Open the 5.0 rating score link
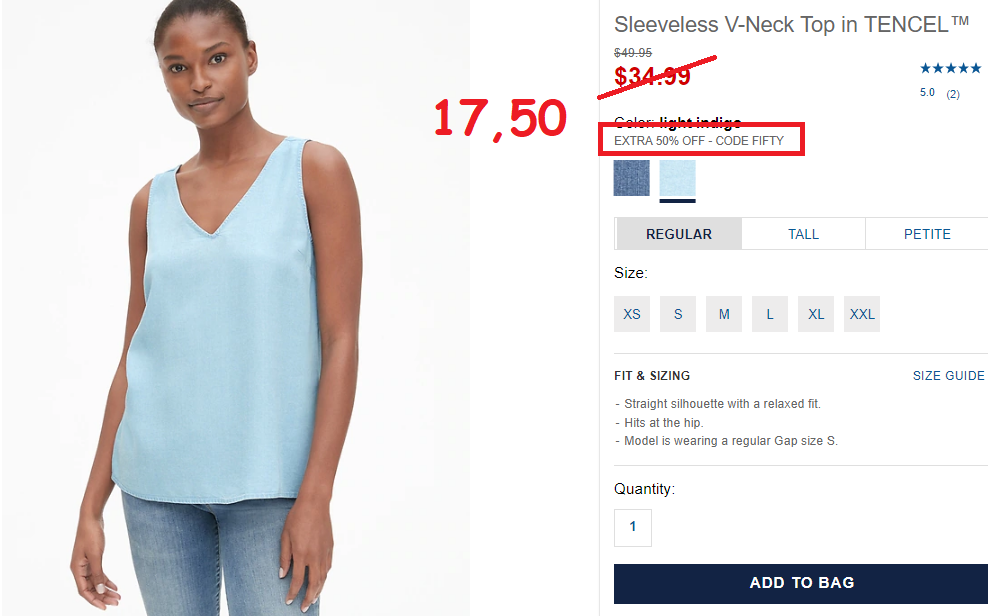This screenshot has height=616, width=988. point(927,93)
